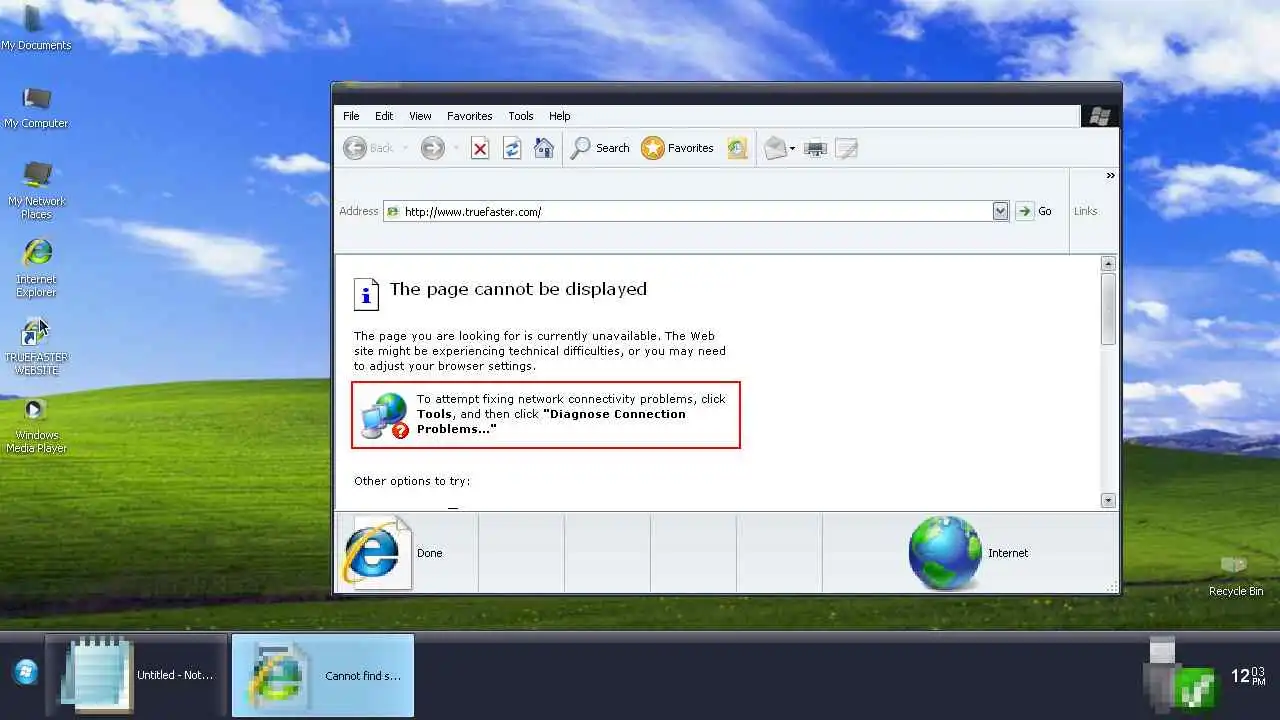Select My Documents desktop icon
This screenshot has width=1280, height=720.
(x=36, y=28)
